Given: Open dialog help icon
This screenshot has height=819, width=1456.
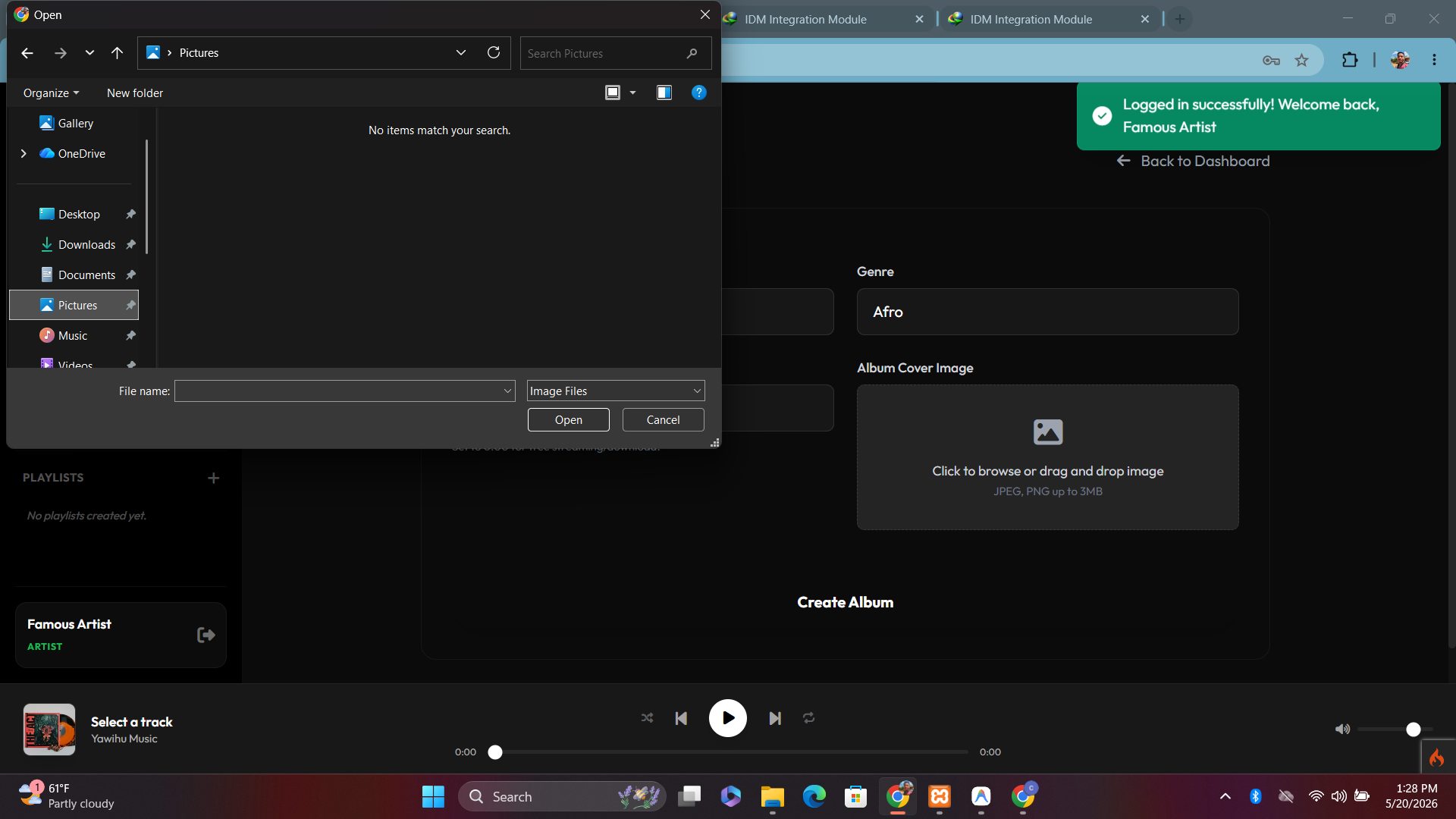Looking at the screenshot, I should pos(699,93).
